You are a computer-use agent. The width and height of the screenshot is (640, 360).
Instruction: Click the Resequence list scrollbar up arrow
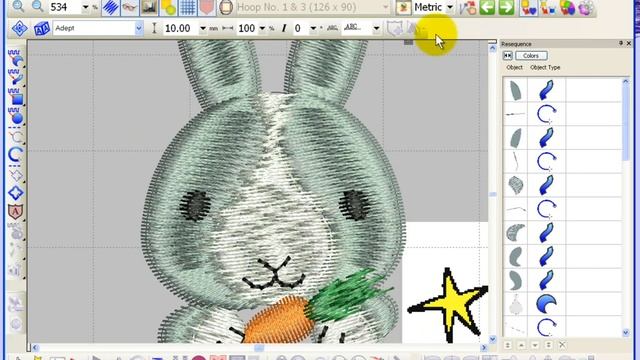[x=626, y=82]
